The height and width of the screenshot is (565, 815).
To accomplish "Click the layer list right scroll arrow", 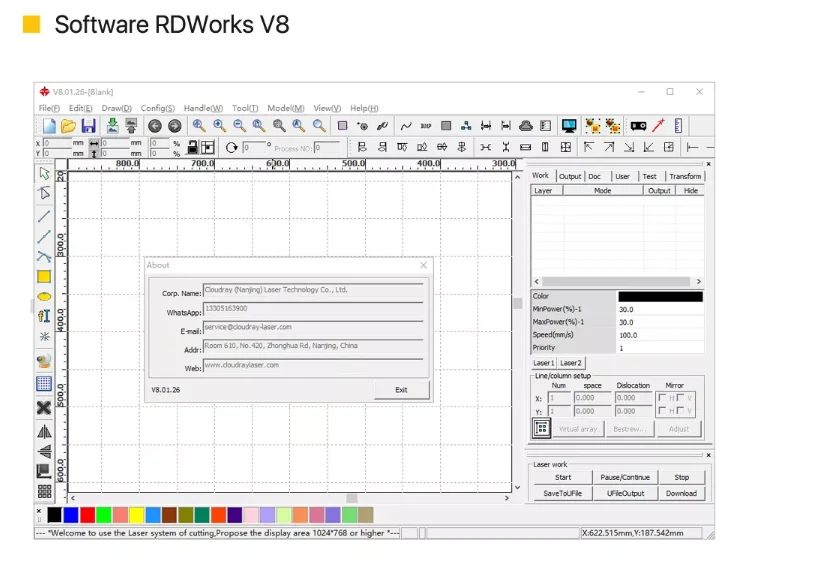I will pos(699,281).
